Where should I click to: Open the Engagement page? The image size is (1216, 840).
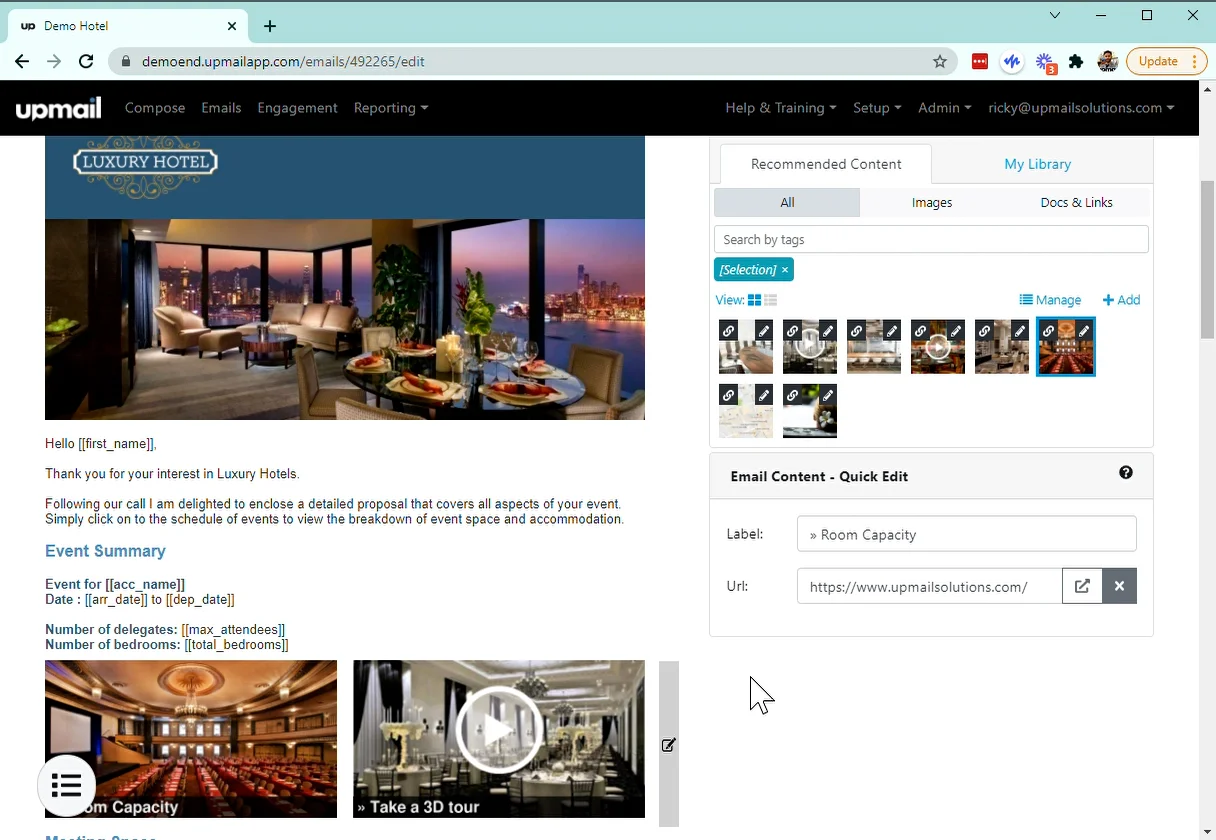(x=297, y=108)
